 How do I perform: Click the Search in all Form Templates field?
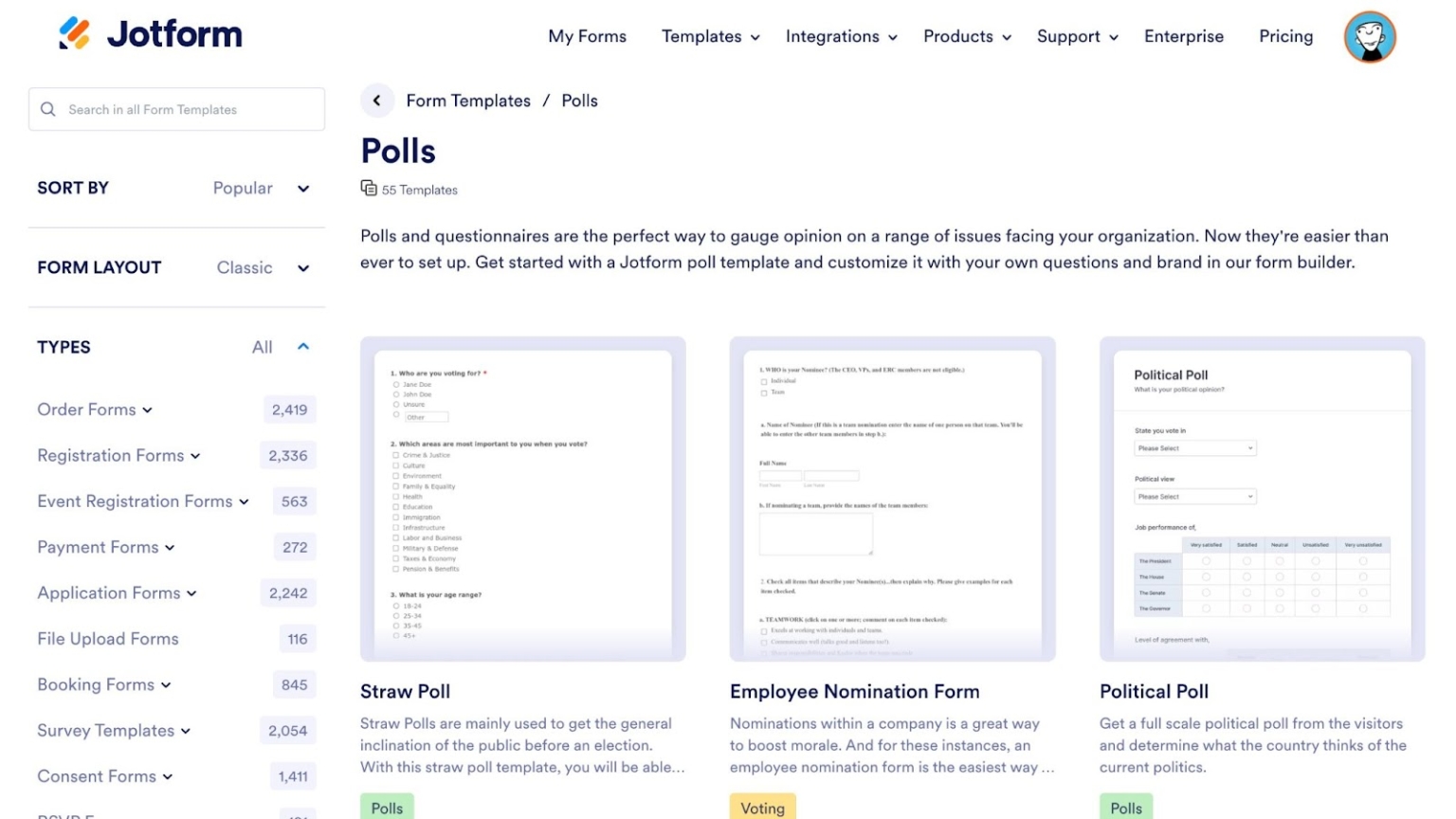(x=176, y=109)
